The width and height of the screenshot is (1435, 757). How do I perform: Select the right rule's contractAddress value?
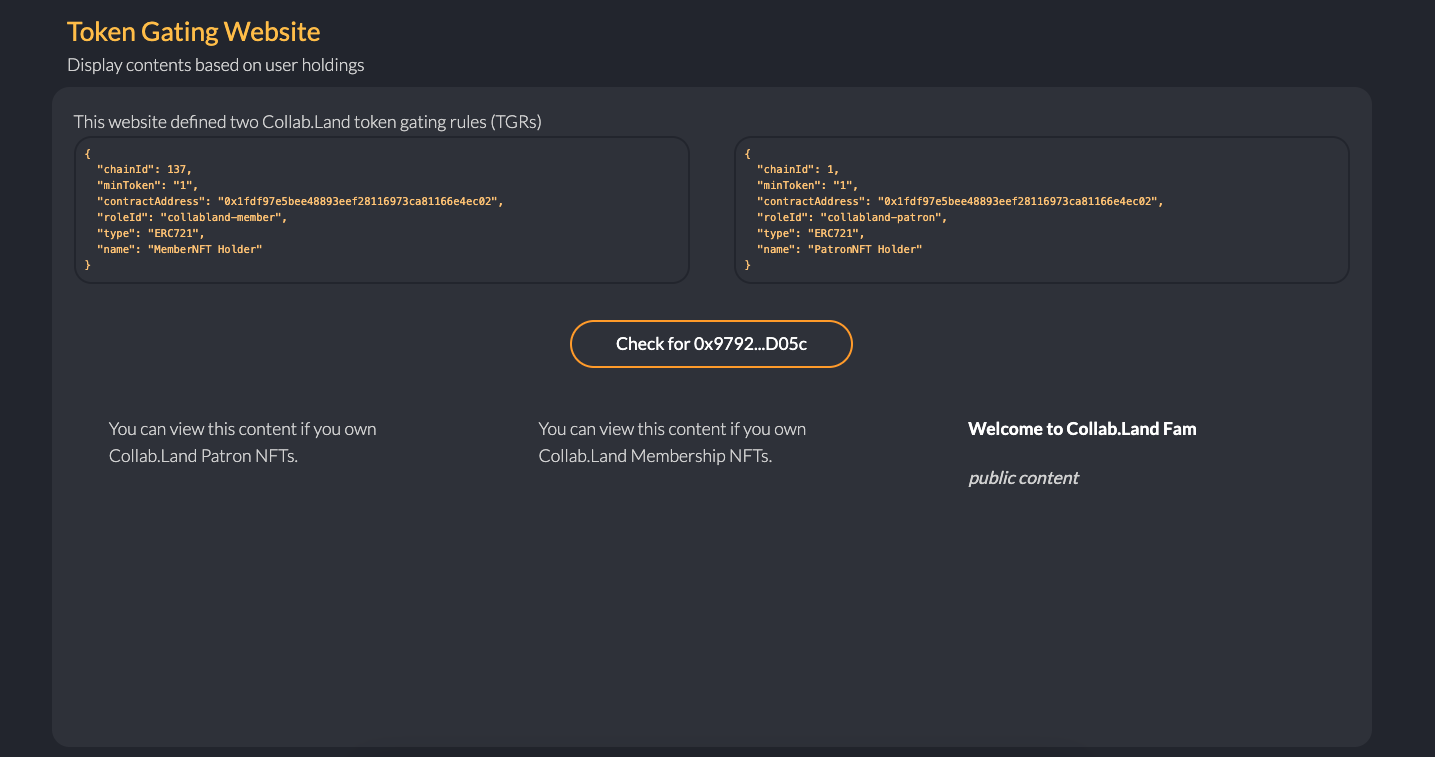(x=1019, y=201)
